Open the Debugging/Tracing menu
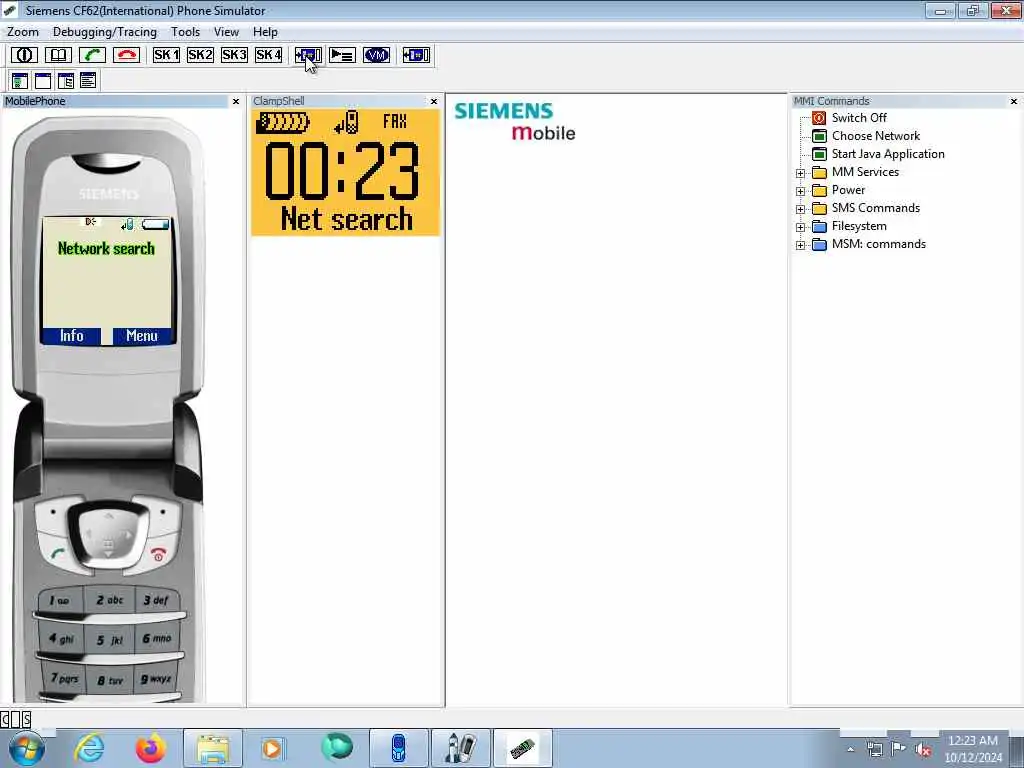 tap(104, 32)
